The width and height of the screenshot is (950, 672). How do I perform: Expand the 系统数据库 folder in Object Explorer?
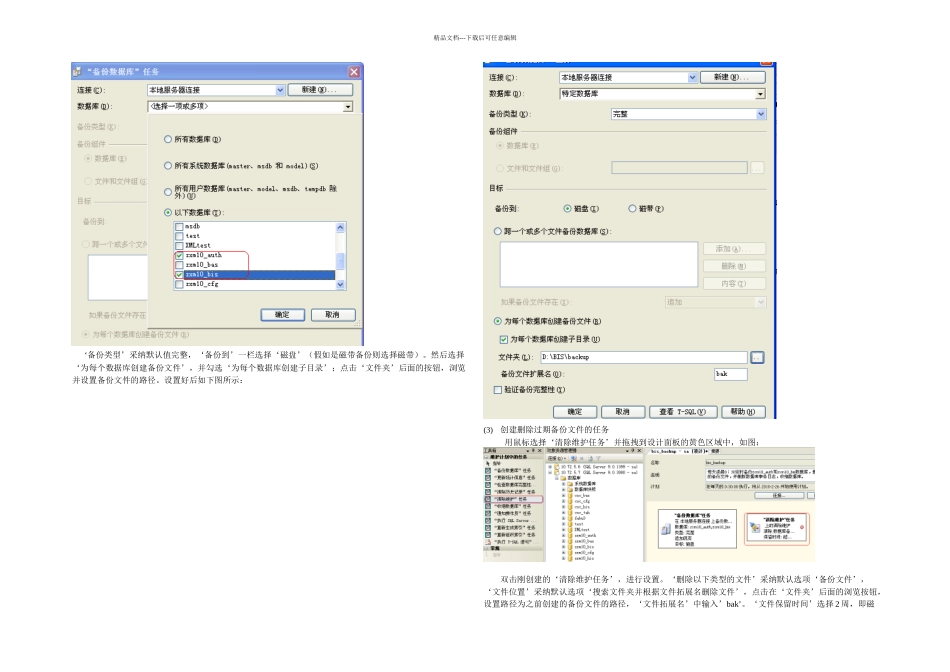coord(564,485)
